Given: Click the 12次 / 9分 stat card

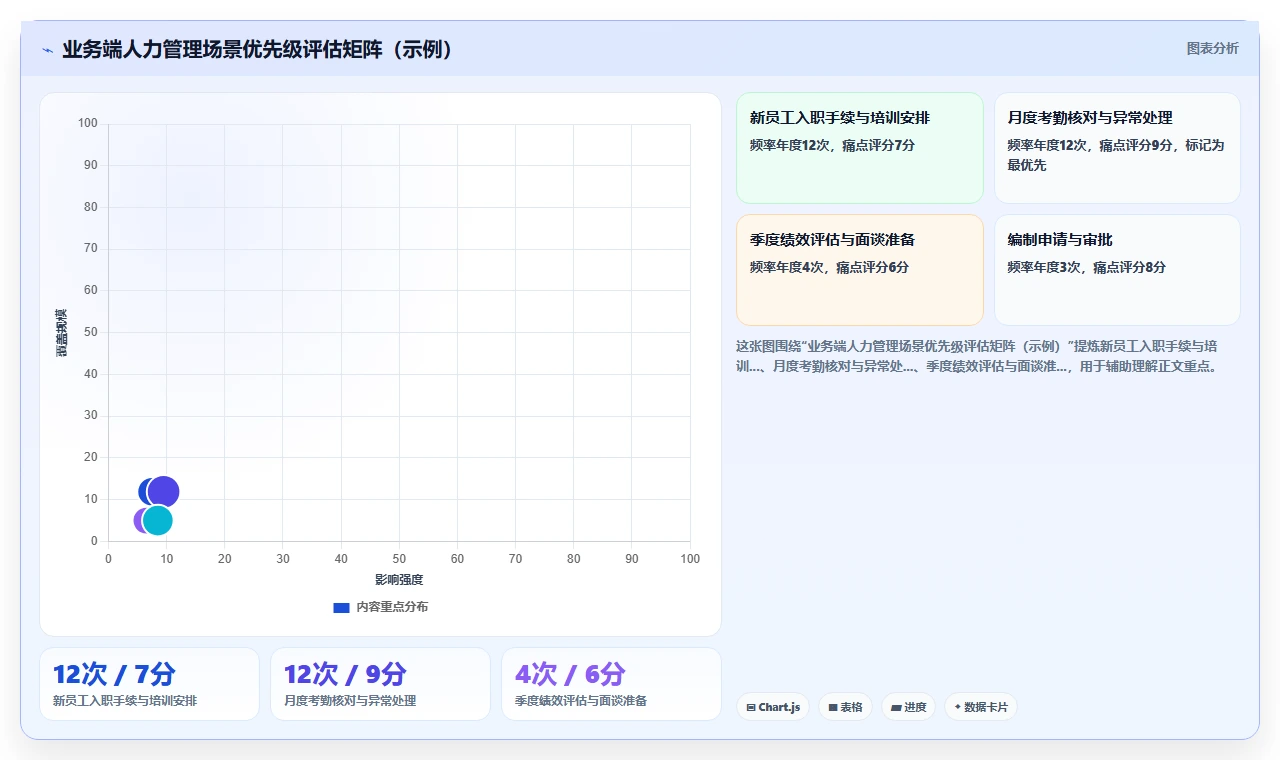Looking at the screenshot, I should coord(380,684).
